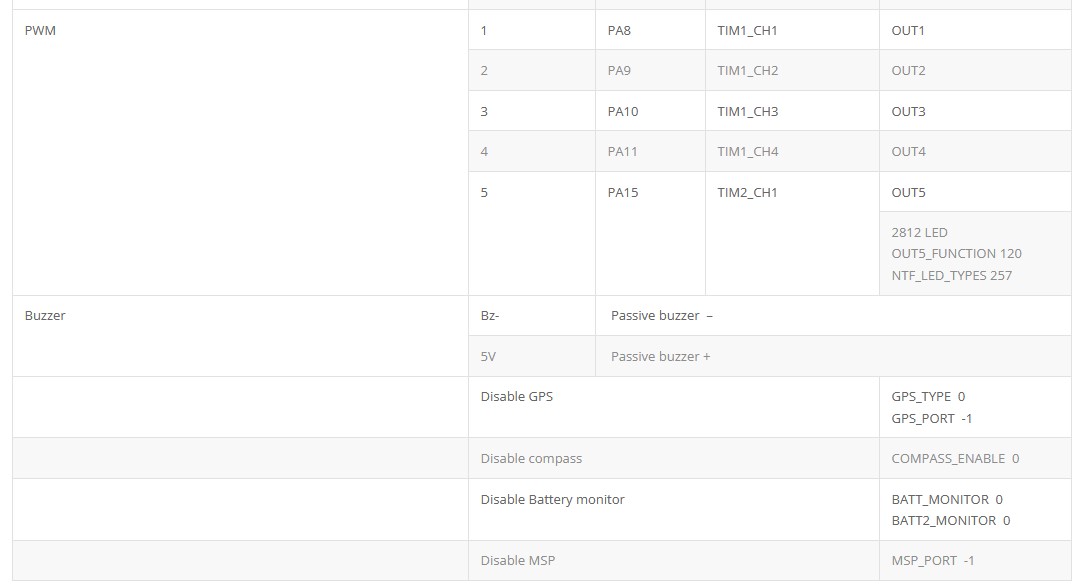Click the OUT3 output cell
Image resolution: width=1087 pixels, height=588 pixels.
975,111
